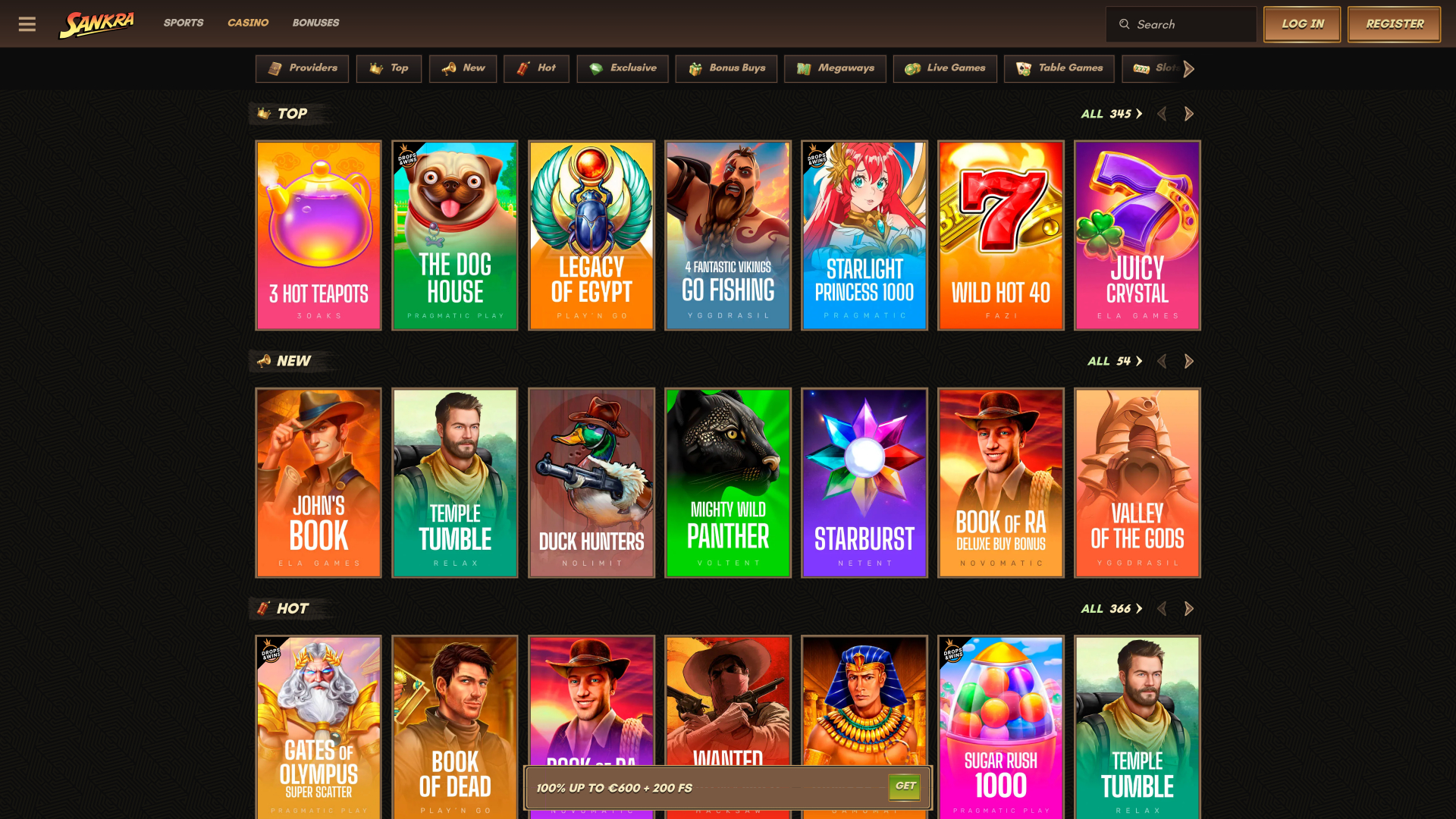Viewport: 1456px width, 819px height.
Task: Open Book of Dead game
Action: [x=455, y=726]
